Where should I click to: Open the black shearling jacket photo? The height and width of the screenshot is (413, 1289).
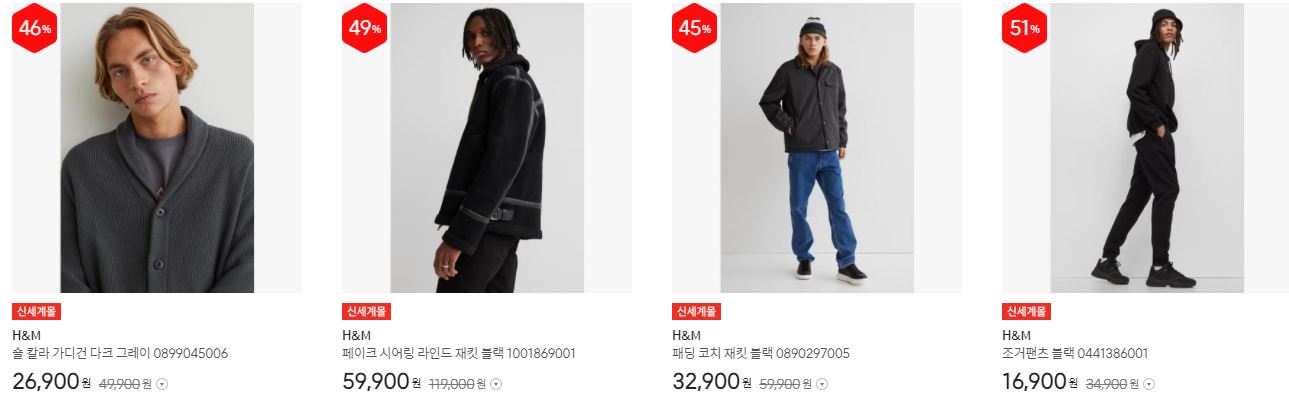[487, 148]
